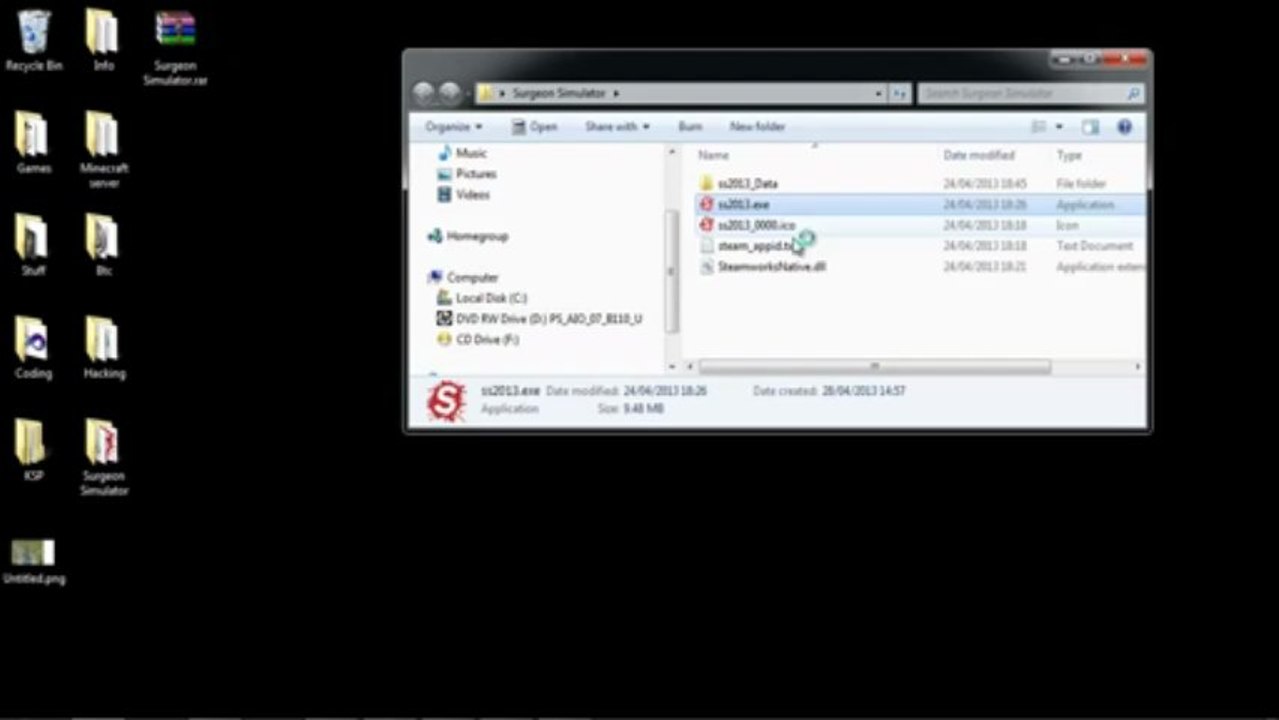Open the Share with menu
Image resolution: width=1279 pixels, height=720 pixels.
pos(617,127)
